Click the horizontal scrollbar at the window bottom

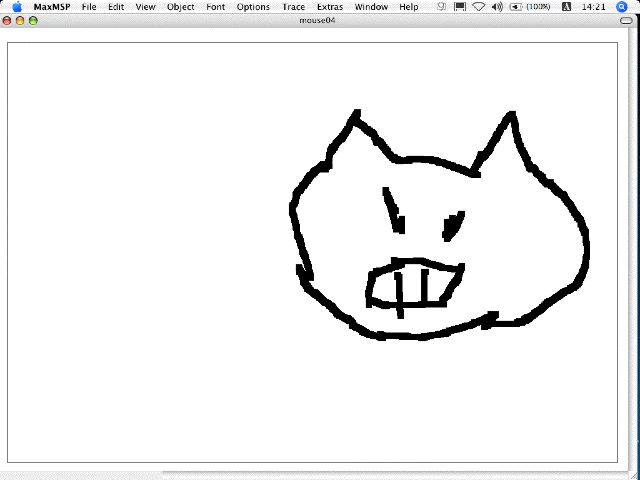pos(398,476)
